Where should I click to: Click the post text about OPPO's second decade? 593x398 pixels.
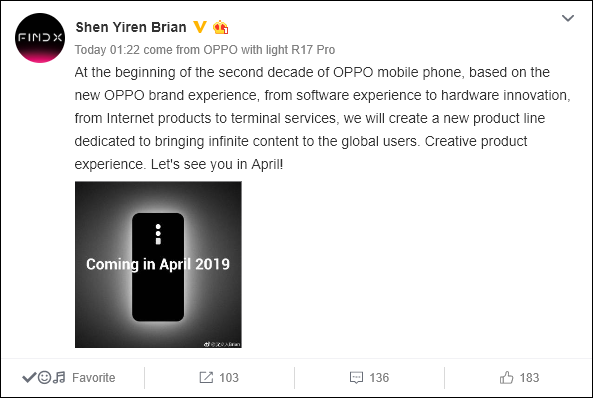coord(322,118)
